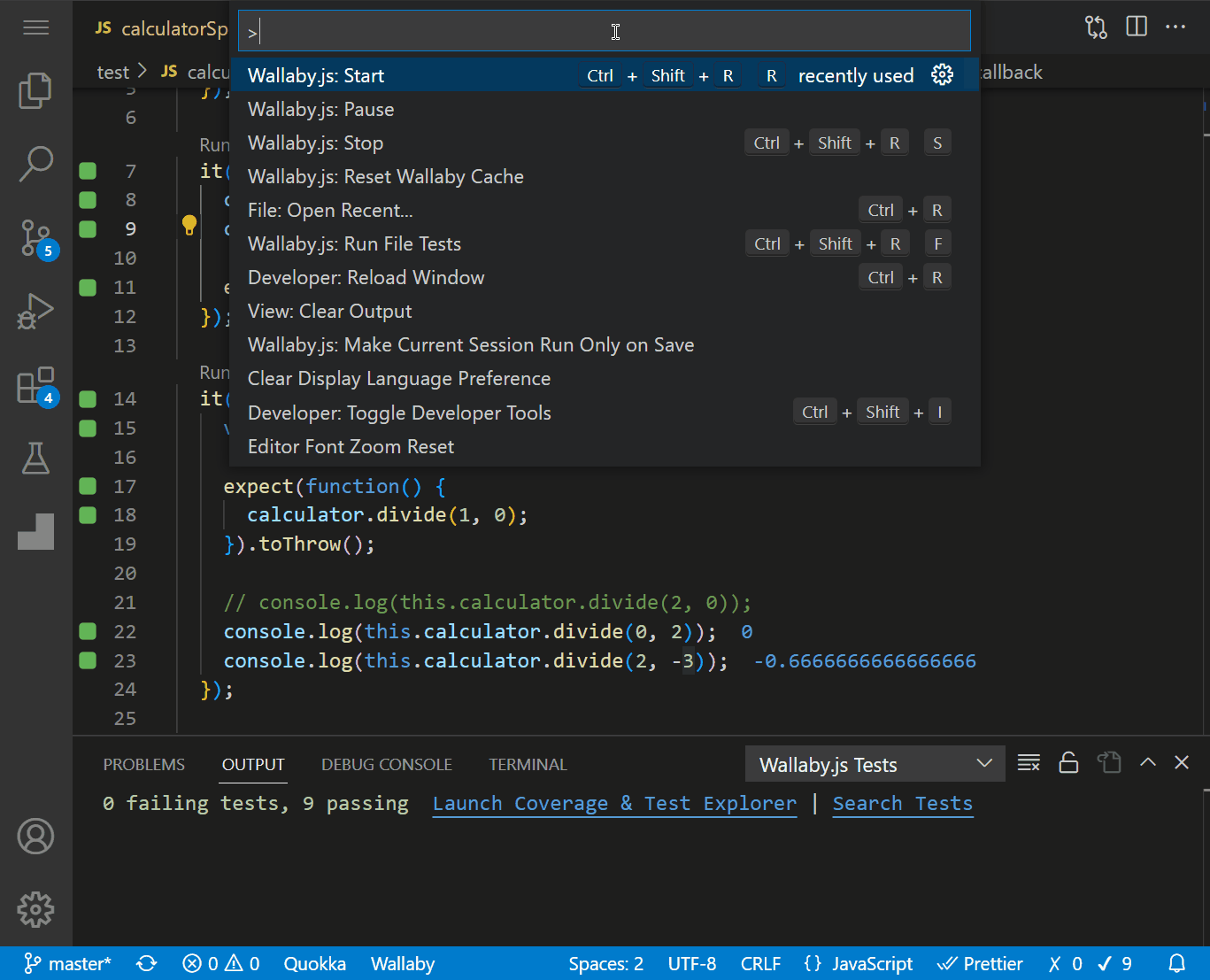Open the Run and Debug view
The image size is (1210, 980).
(35, 312)
